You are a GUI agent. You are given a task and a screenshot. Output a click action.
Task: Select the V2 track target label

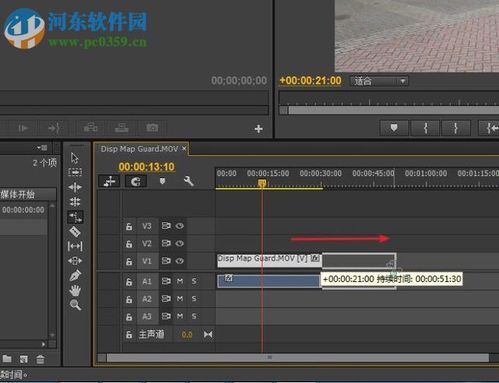coord(147,243)
